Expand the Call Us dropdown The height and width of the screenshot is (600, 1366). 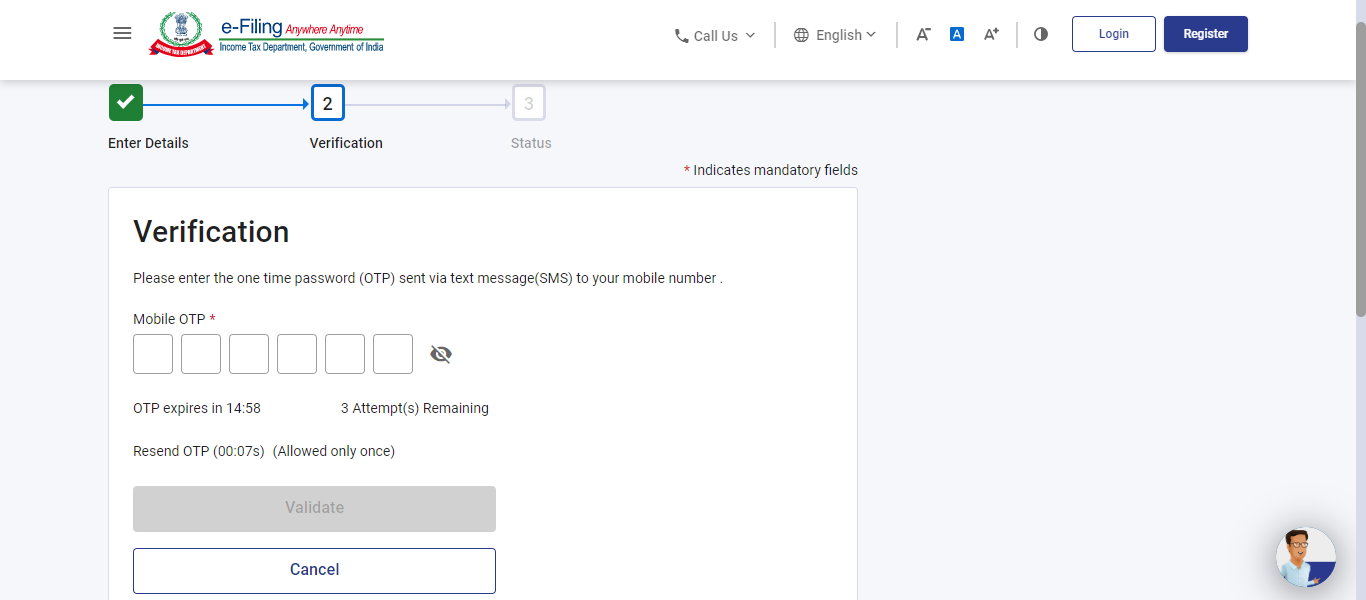[x=715, y=35]
